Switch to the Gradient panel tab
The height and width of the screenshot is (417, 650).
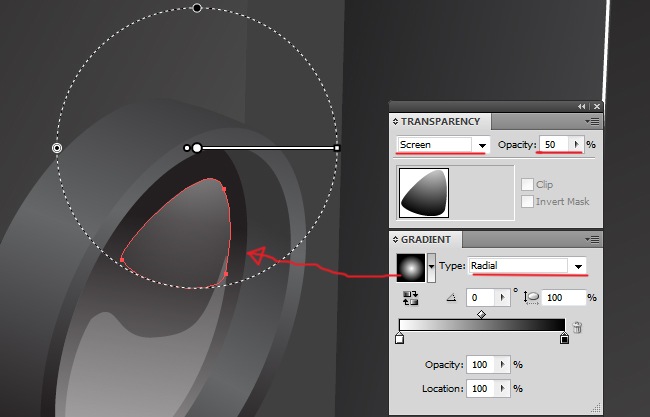click(425, 240)
